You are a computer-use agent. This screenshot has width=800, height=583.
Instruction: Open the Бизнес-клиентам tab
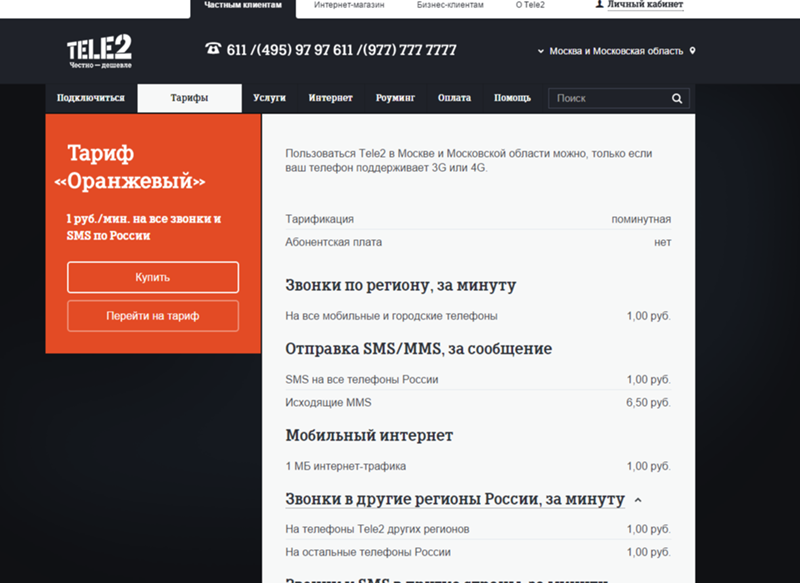[450, 5]
